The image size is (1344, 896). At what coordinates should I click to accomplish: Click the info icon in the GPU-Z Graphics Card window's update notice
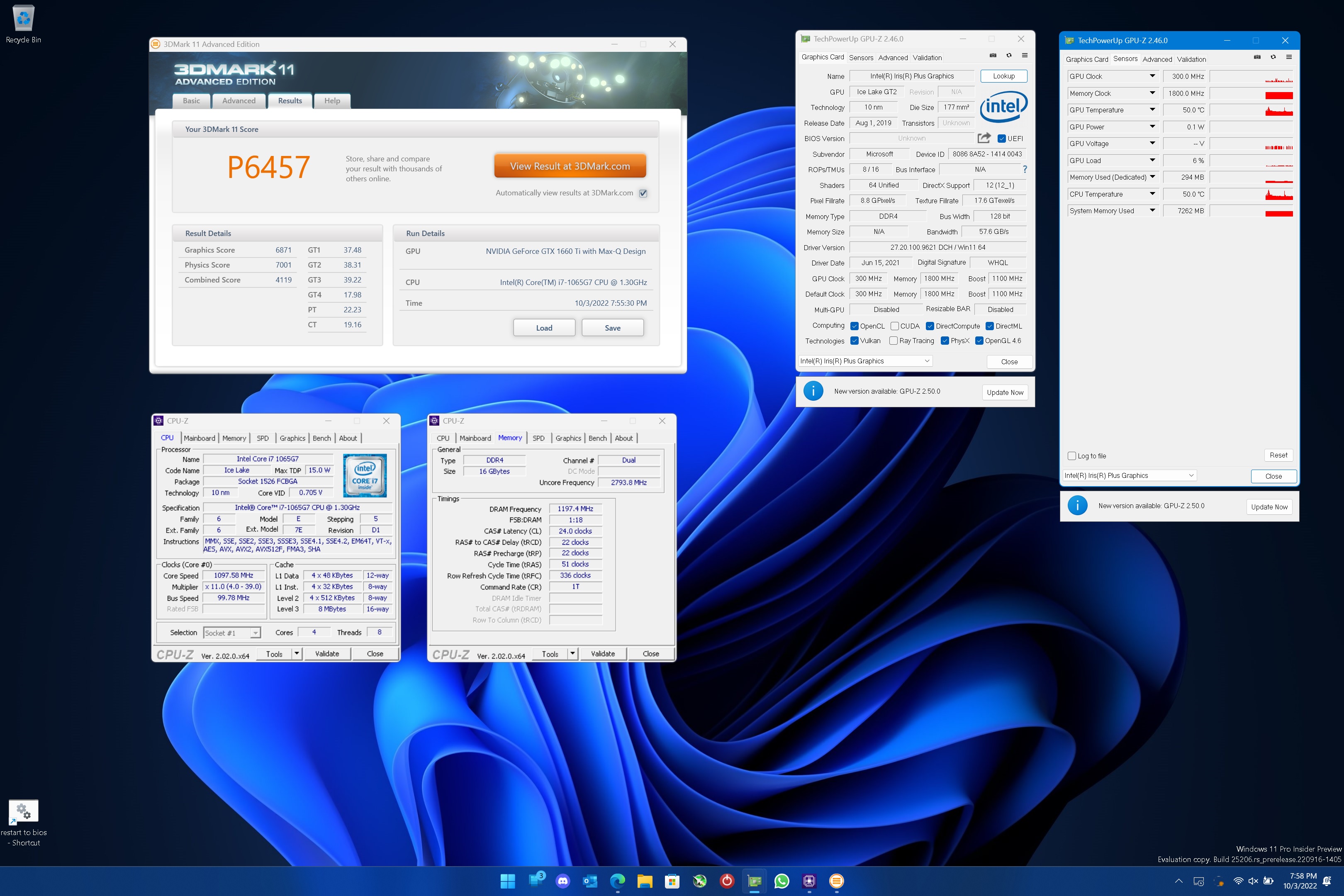813,391
